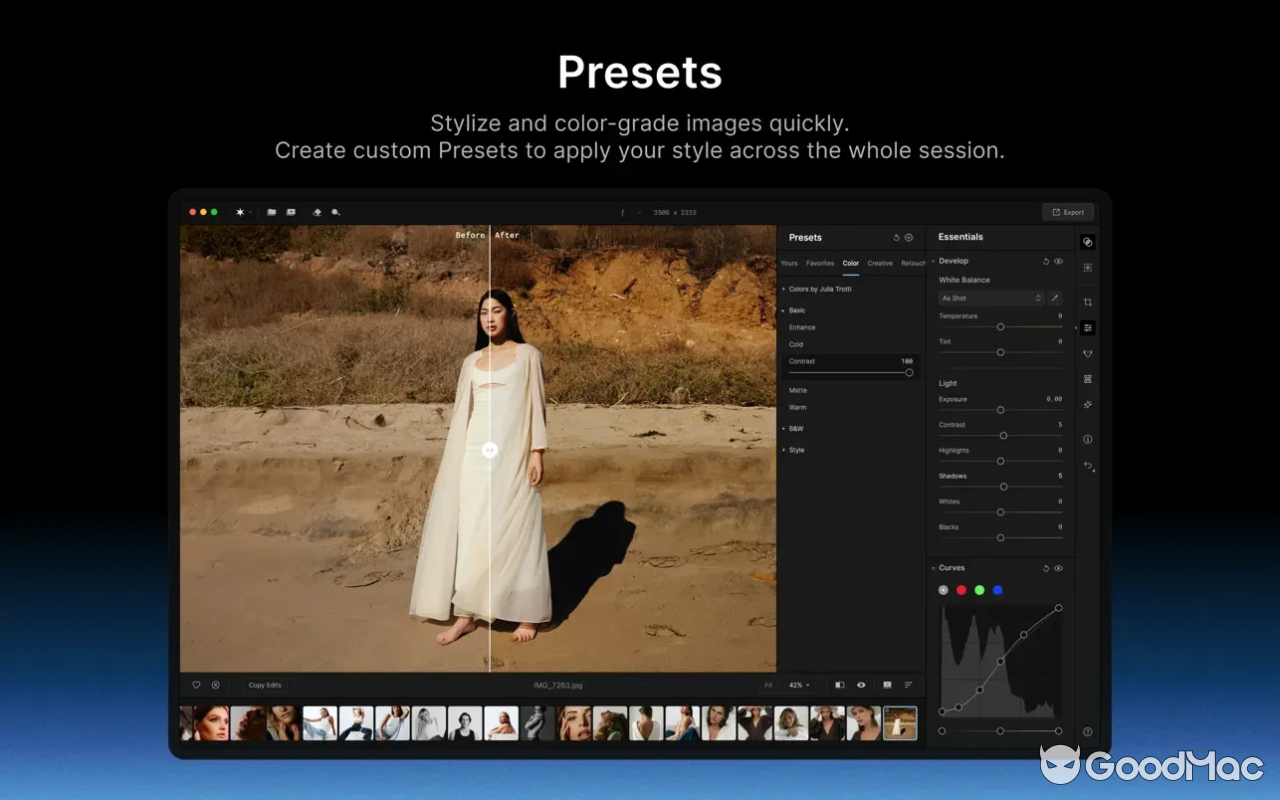Select the Healing tool in the top toolbar
Screen dimensions: 1280x800
coord(316,211)
